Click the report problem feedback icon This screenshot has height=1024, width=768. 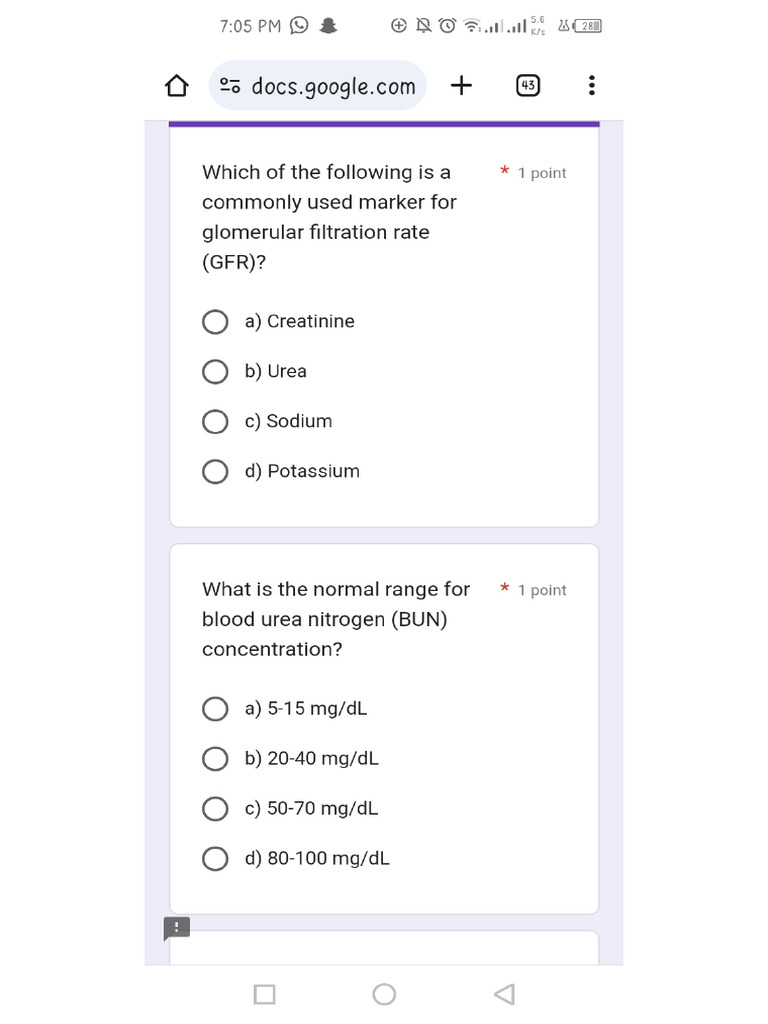[x=176, y=928]
